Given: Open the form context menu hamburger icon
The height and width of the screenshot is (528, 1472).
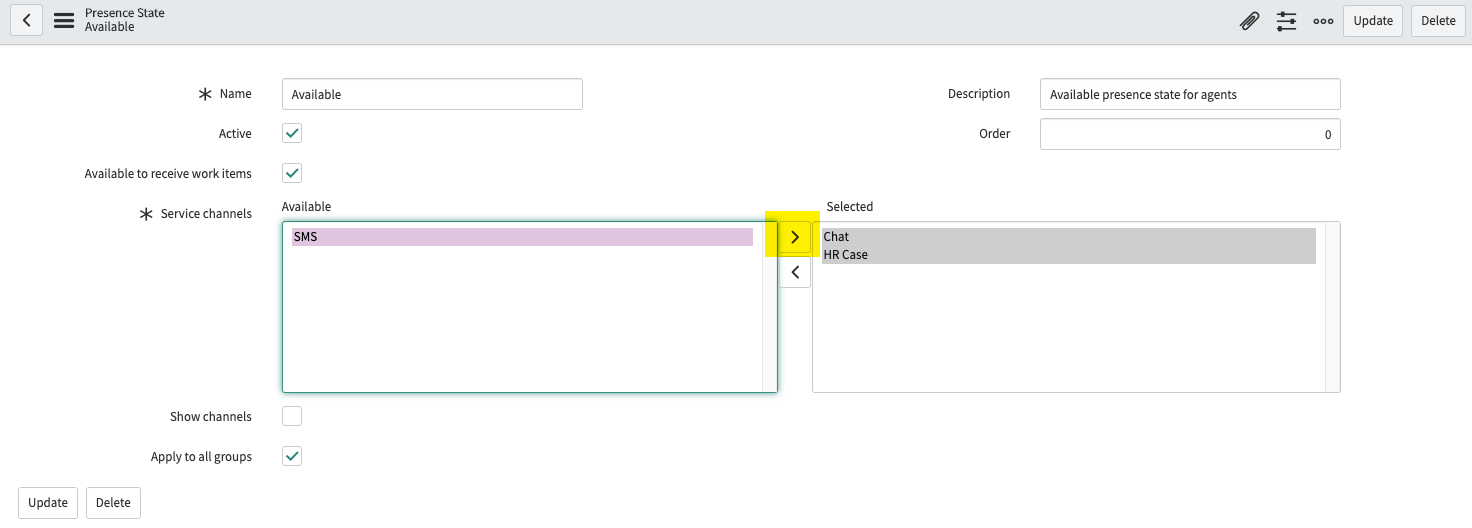Looking at the screenshot, I should point(64,20).
